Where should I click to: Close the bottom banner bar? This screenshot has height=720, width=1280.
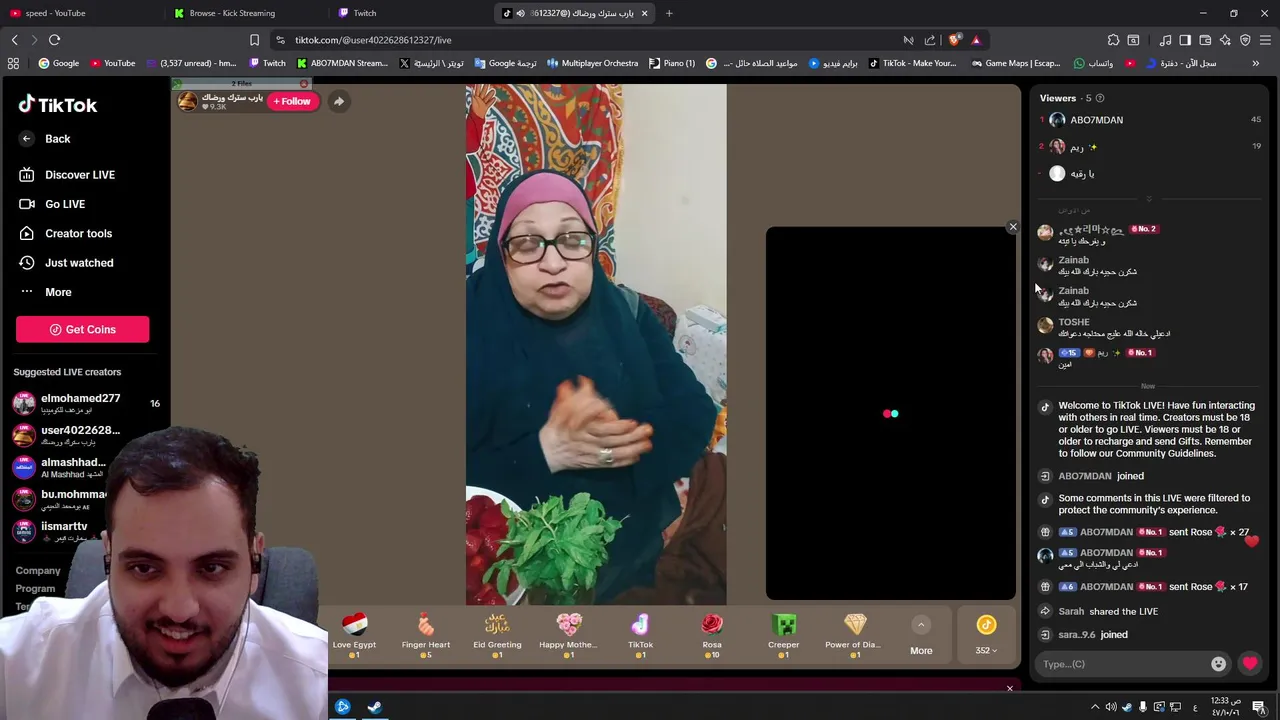pyautogui.click(x=1009, y=688)
